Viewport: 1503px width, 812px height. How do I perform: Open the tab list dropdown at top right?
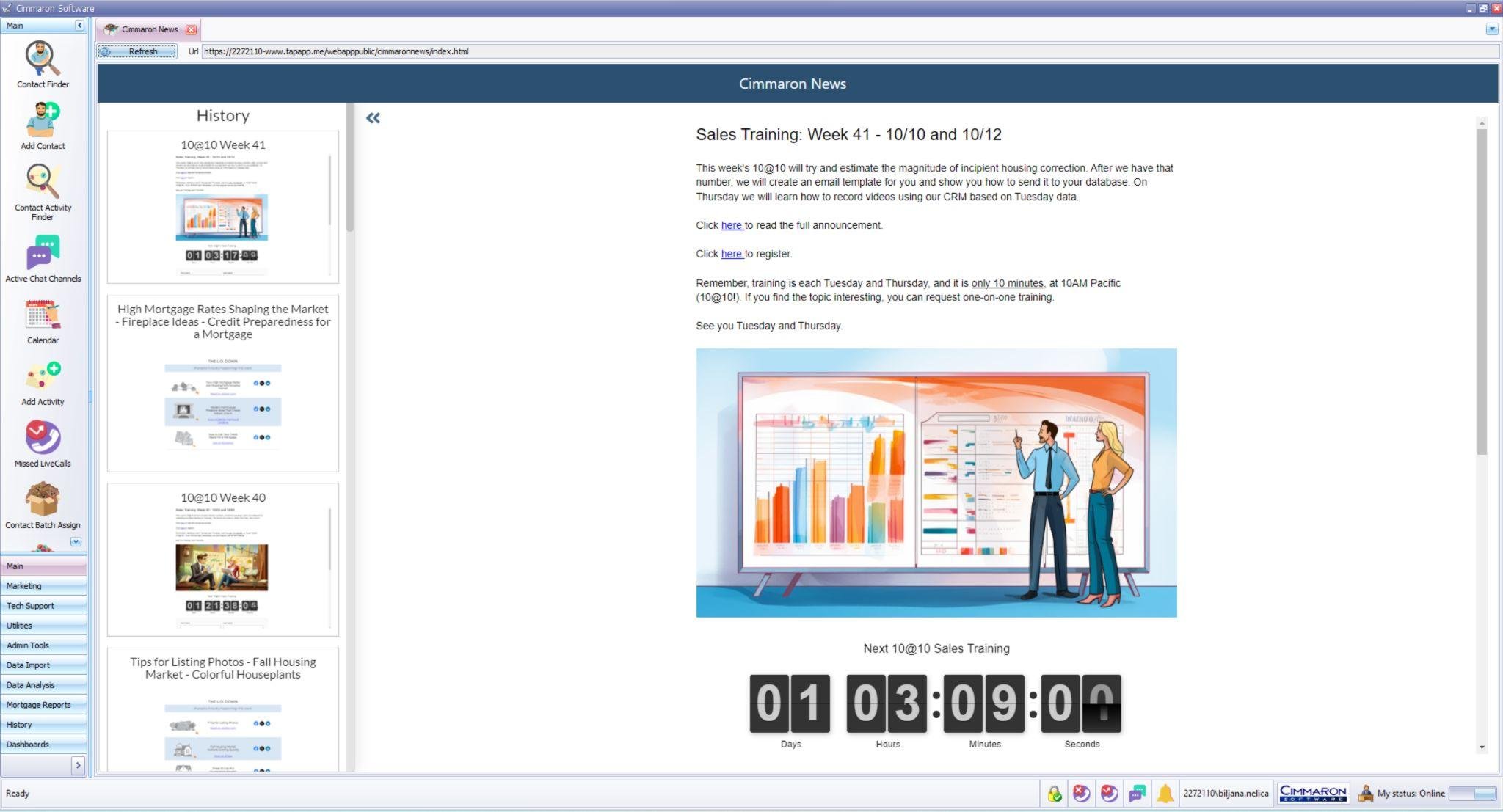pos(1491,29)
